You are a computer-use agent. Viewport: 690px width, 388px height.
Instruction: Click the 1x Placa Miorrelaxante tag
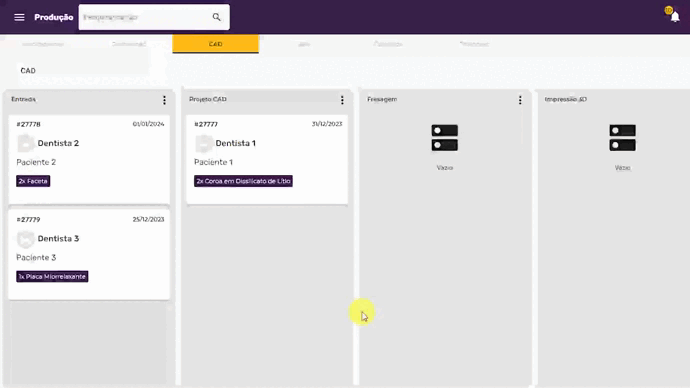tap(52, 276)
